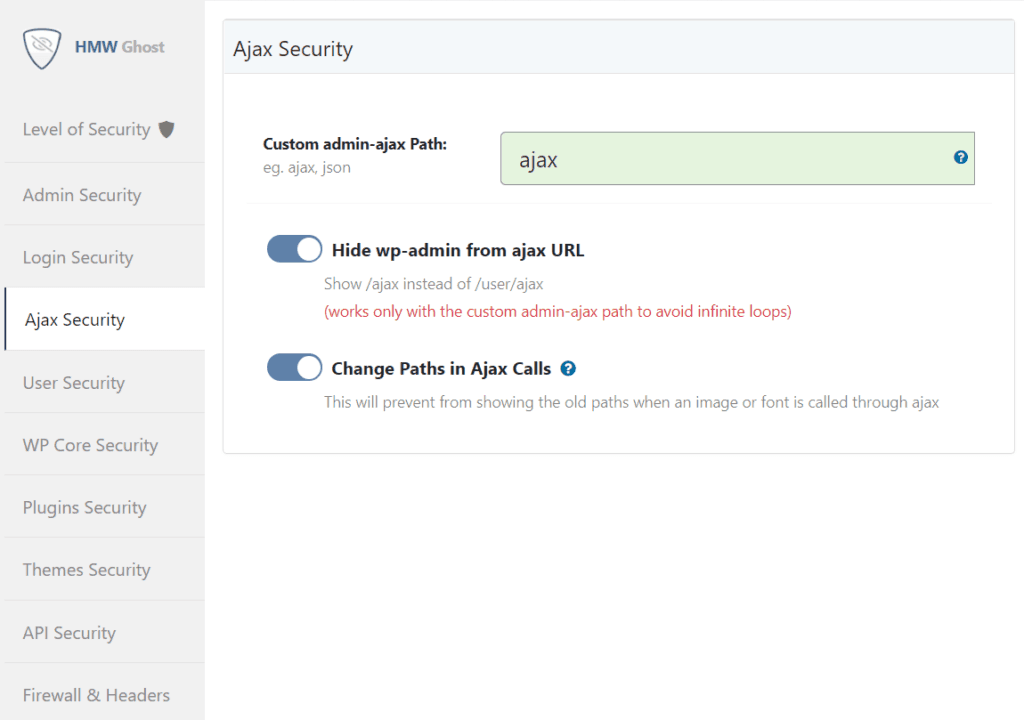Open the Level of Security menu item
This screenshot has width=1024, height=720.
[x=86, y=130]
